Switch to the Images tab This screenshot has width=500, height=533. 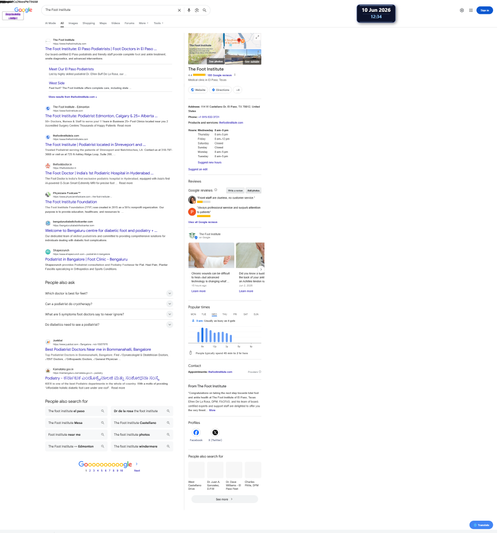(73, 23)
